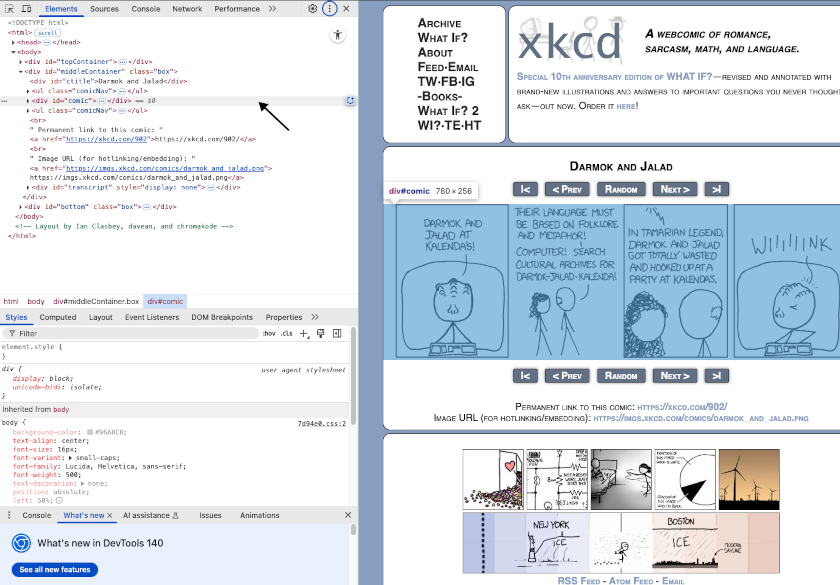Click the AI assistance icon beside comic div
The height and width of the screenshot is (585, 840).
349,101
